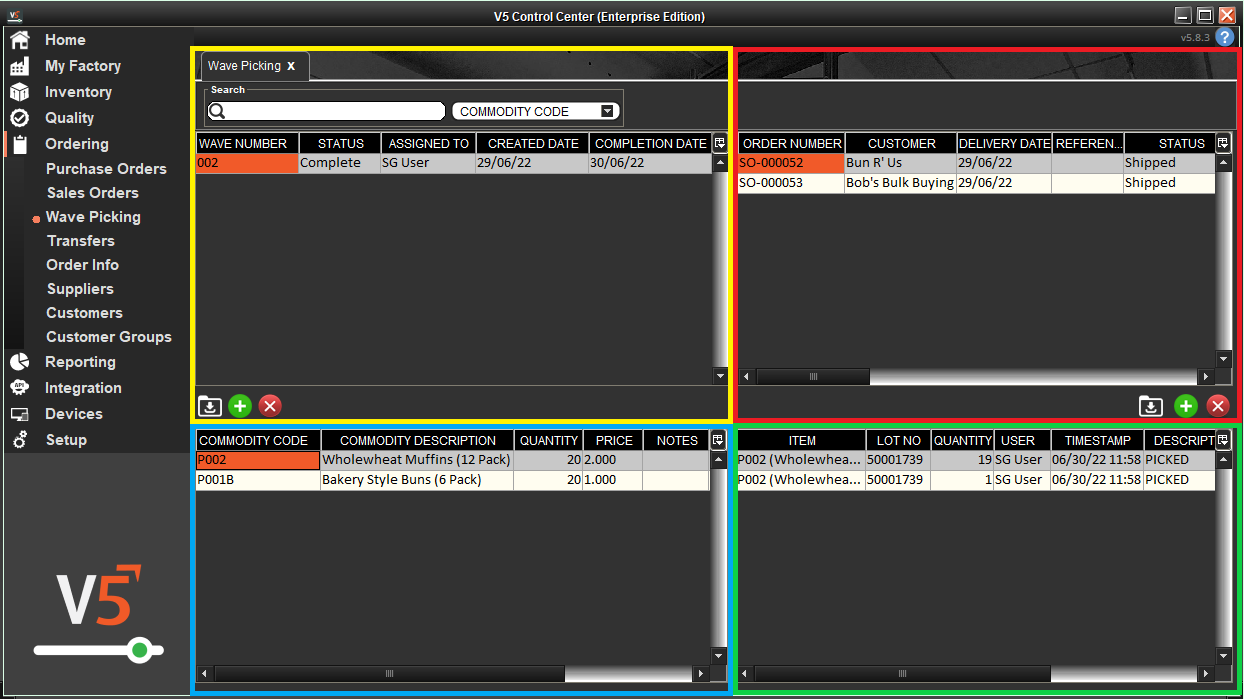Click the Reporting pie chart icon

[x=19, y=361]
